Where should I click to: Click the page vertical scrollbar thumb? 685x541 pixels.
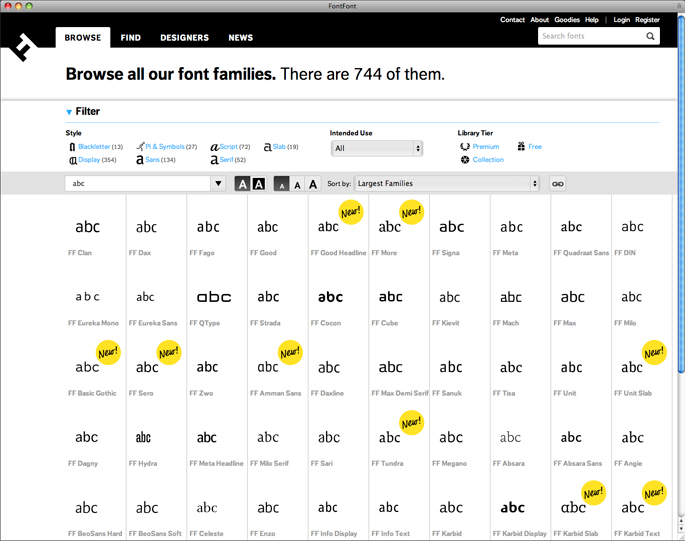pos(681,193)
